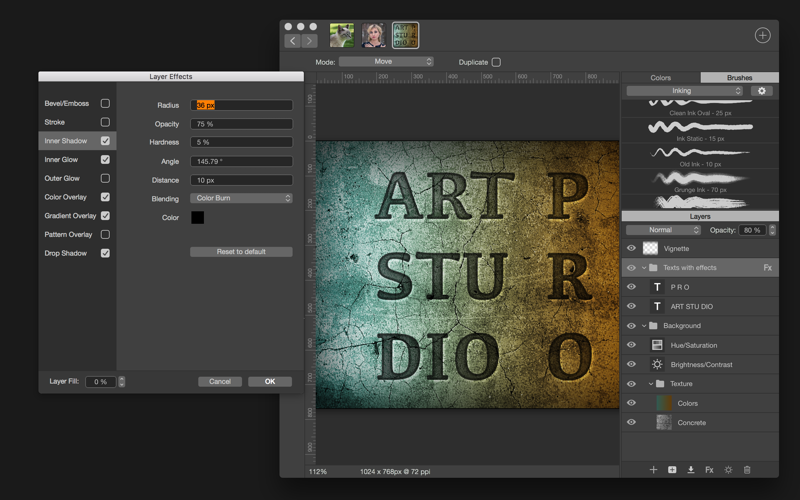
Task: Open the Mode Move dropdown
Action: (386, 62)
